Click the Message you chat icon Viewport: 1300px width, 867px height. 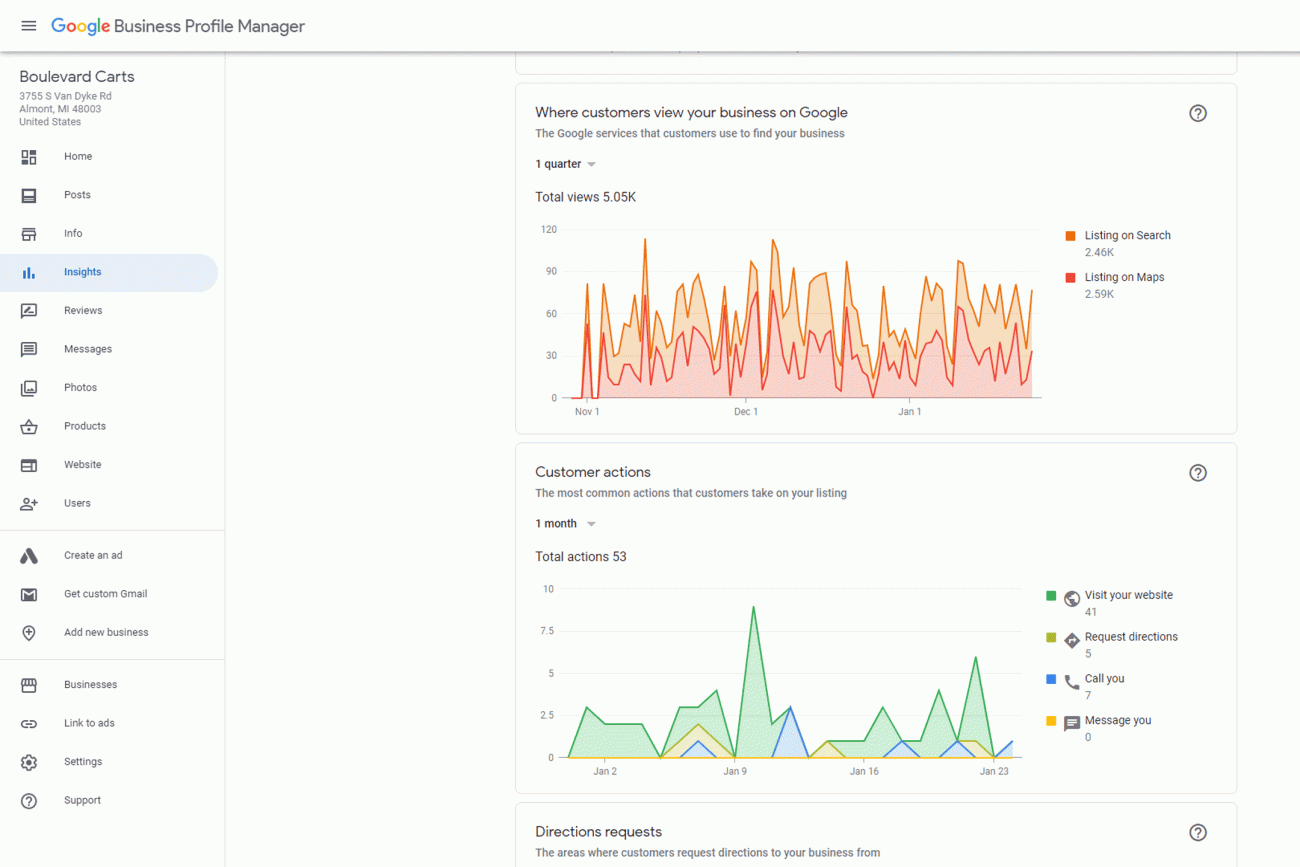(x=1072, y=724)
